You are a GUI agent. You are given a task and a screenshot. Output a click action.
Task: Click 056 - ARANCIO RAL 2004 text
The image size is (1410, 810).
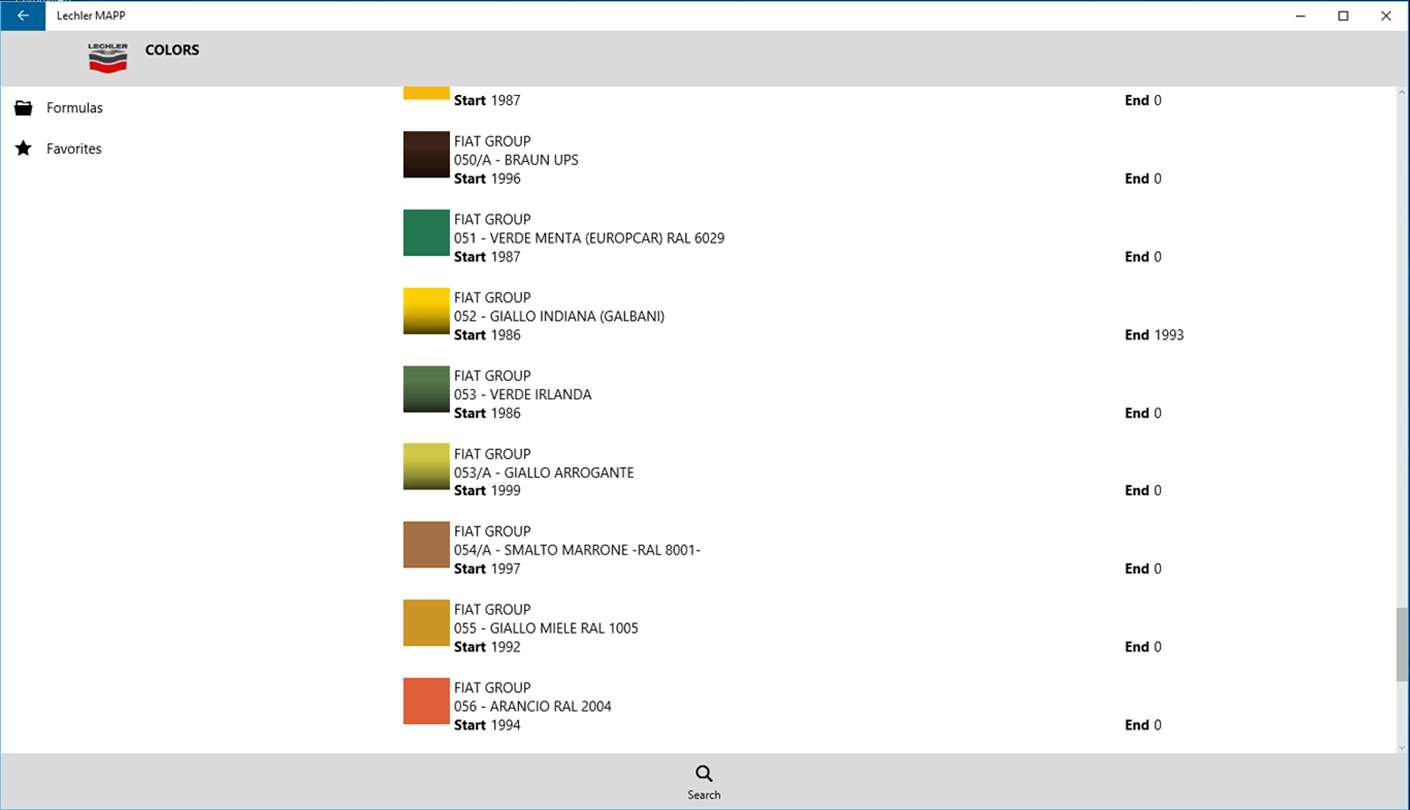coord(533,706)
